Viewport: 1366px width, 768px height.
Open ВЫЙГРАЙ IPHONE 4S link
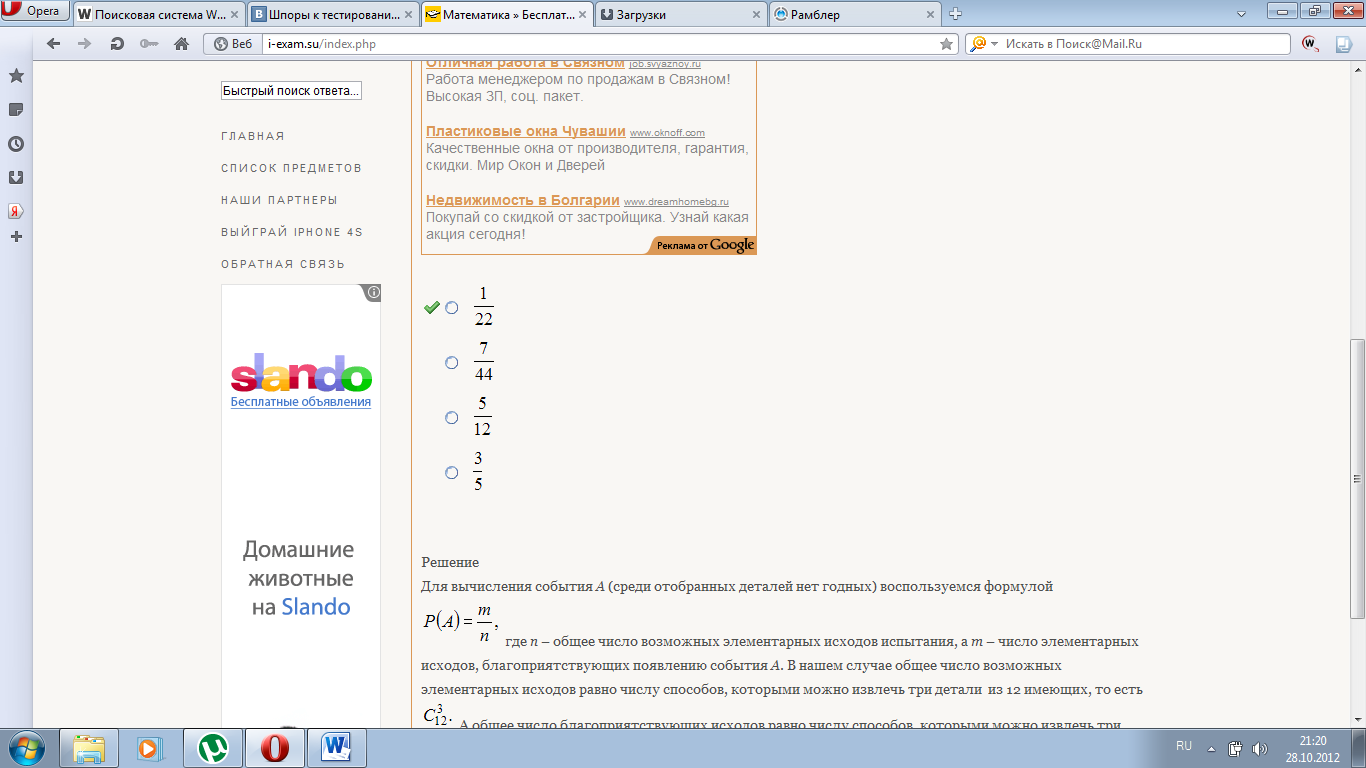(292, 232)
